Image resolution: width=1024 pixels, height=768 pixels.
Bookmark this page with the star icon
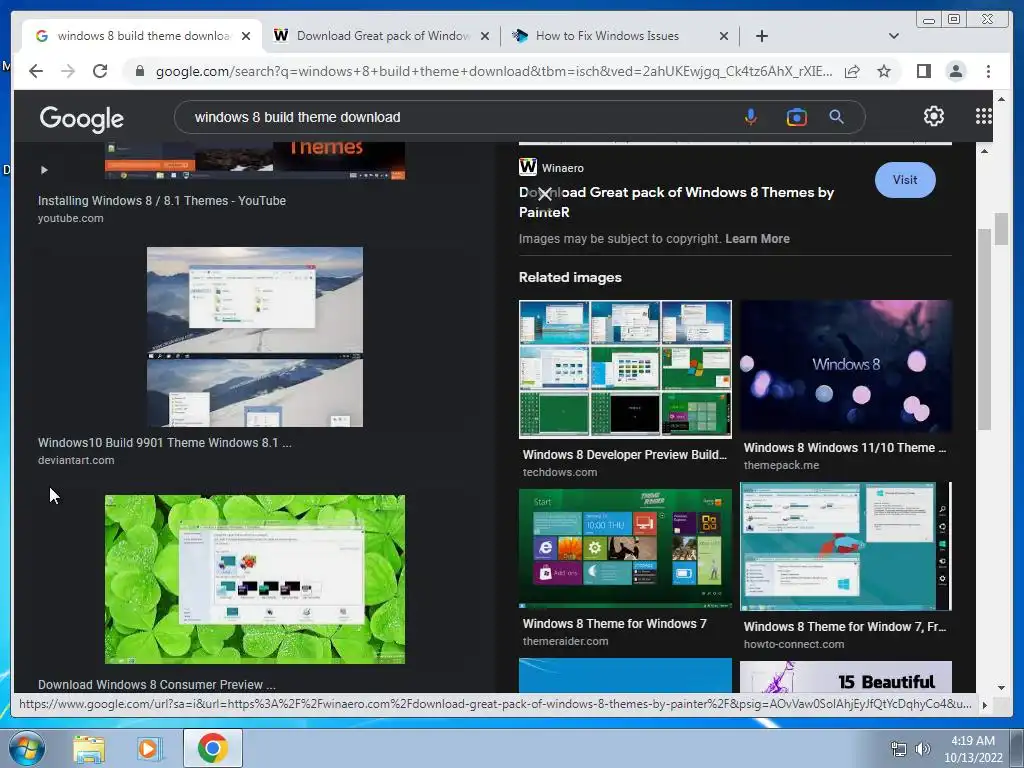(x=884, y=71)
